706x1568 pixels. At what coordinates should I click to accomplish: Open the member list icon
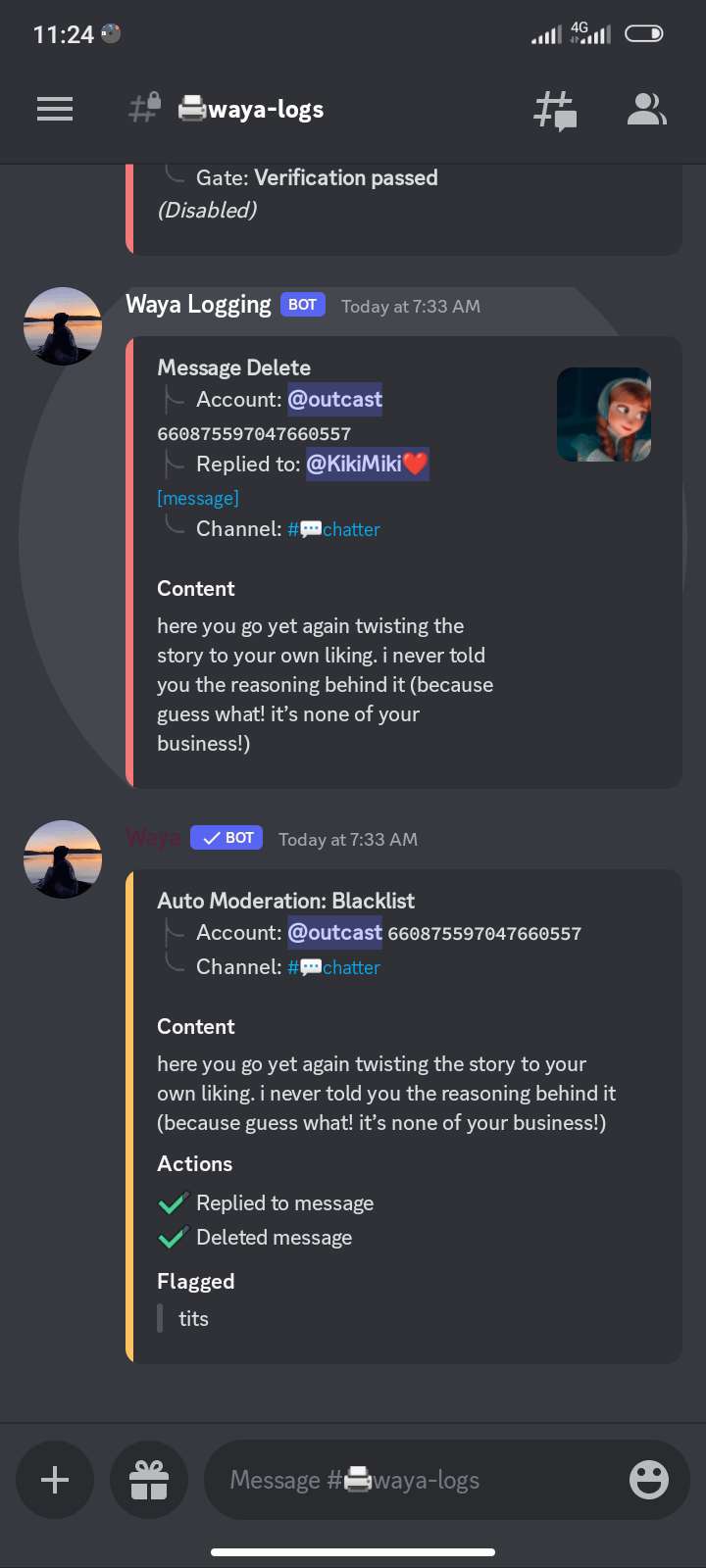(x=647, y=109)
